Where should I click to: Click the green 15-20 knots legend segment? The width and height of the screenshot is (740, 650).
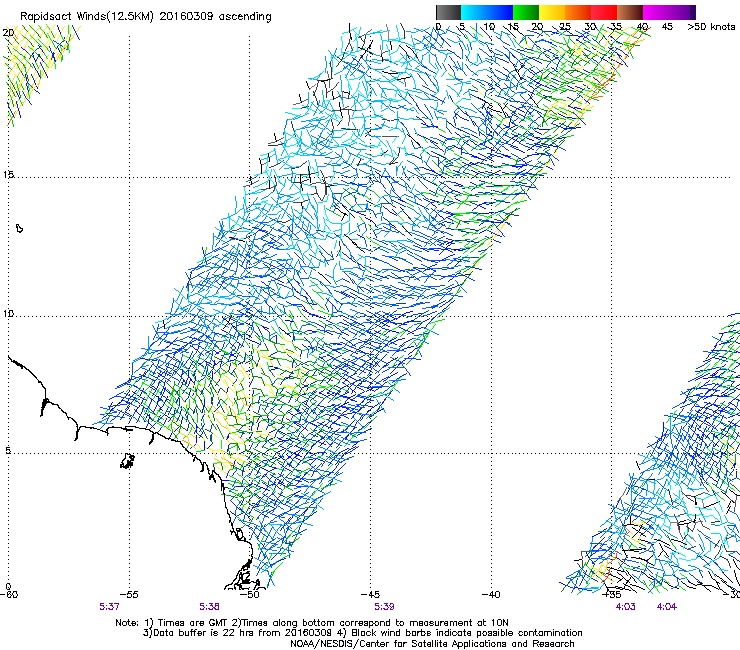pyautogui.click(x=526, y=12)
